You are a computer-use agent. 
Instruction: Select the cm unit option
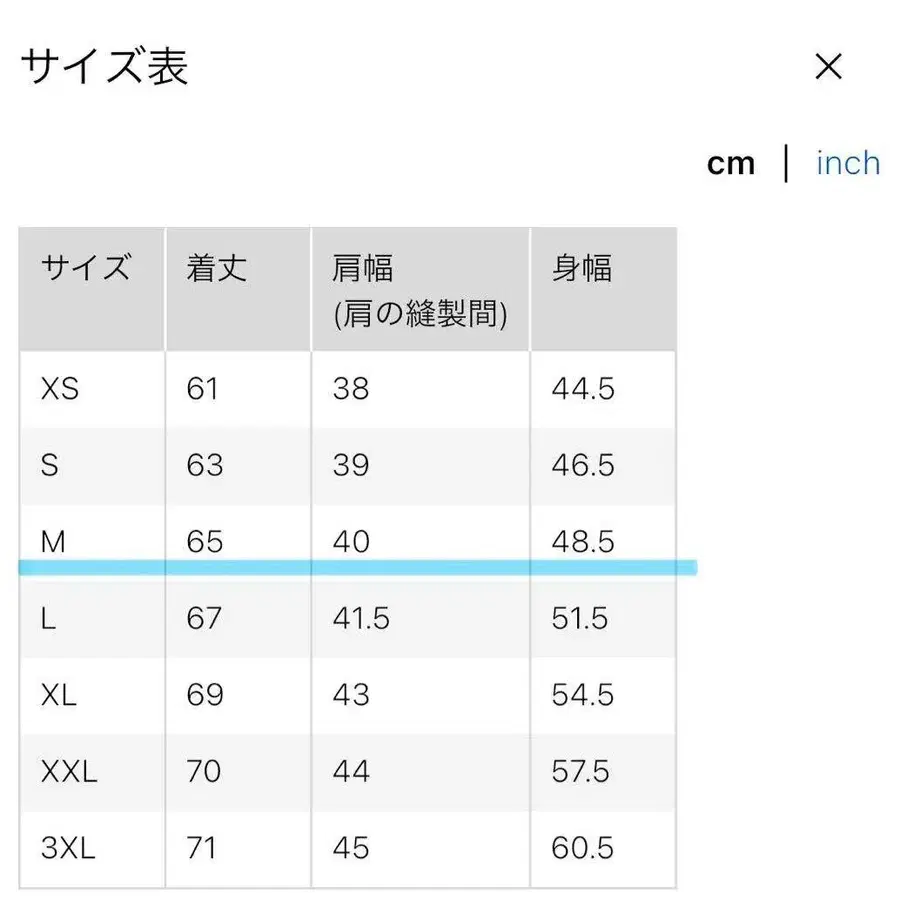731,163
